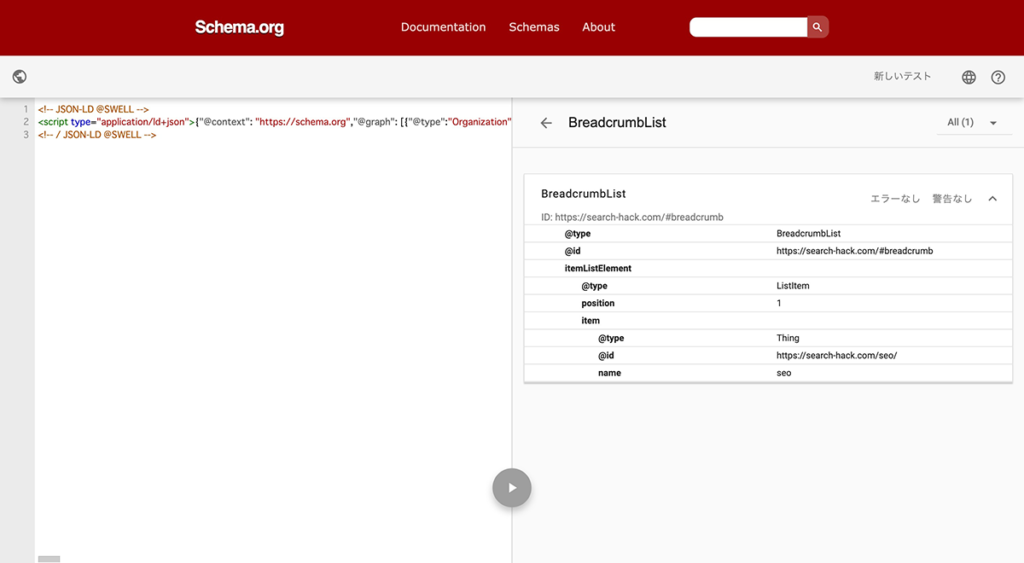Click the seo name value
The height and width of the screenshot is (563, 1024).
(784, 373)
